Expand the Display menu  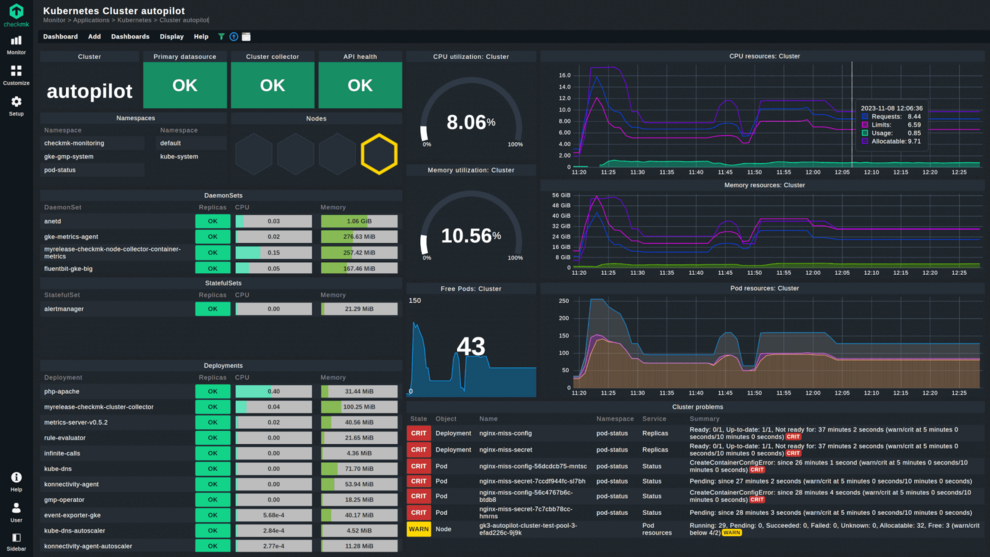pyautogui.click(x=172, y=37)
